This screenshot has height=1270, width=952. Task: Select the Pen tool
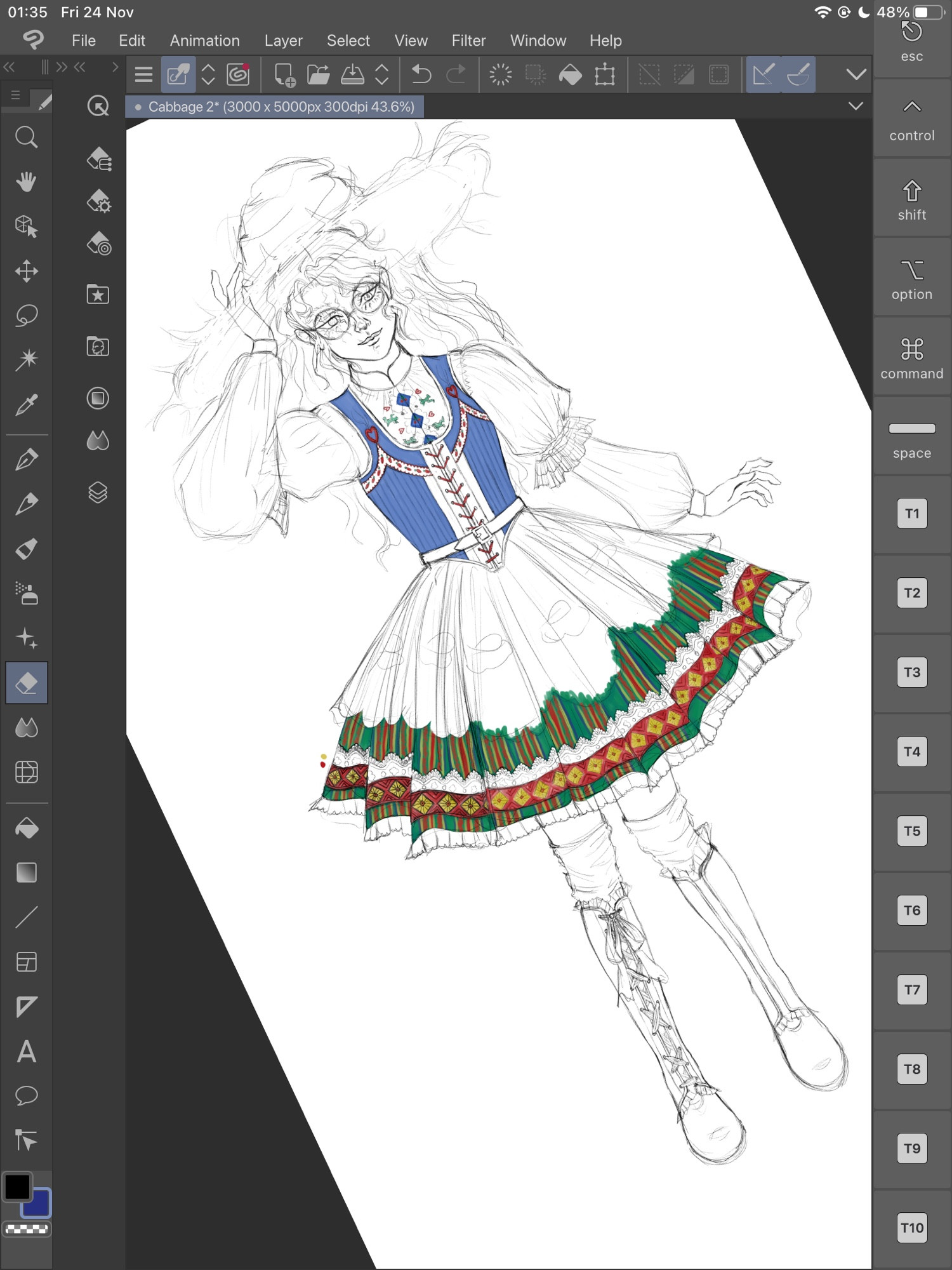pyautogui.click(x=26, y=460)
